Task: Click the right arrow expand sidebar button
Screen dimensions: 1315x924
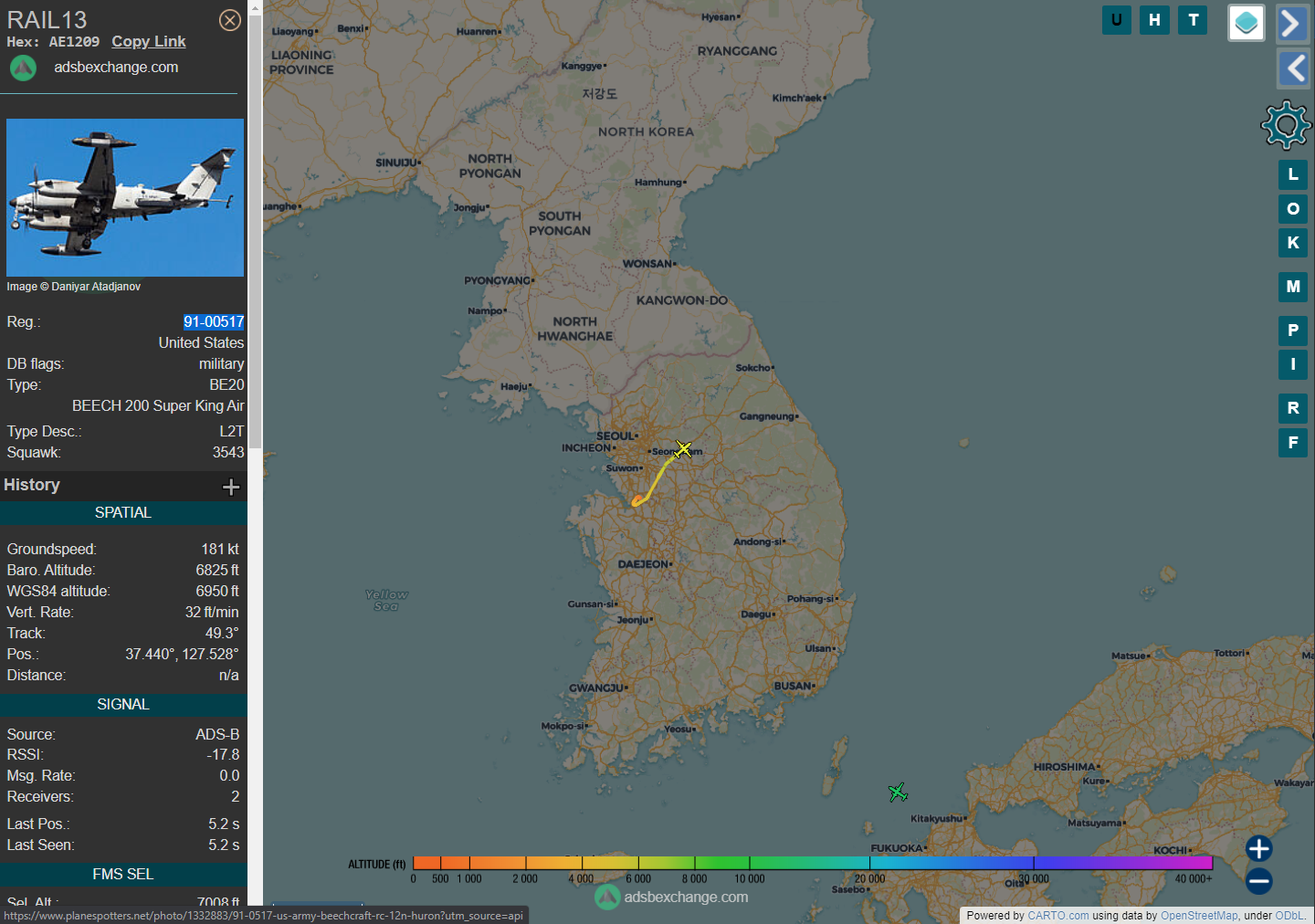Action: pos(1292,23)
